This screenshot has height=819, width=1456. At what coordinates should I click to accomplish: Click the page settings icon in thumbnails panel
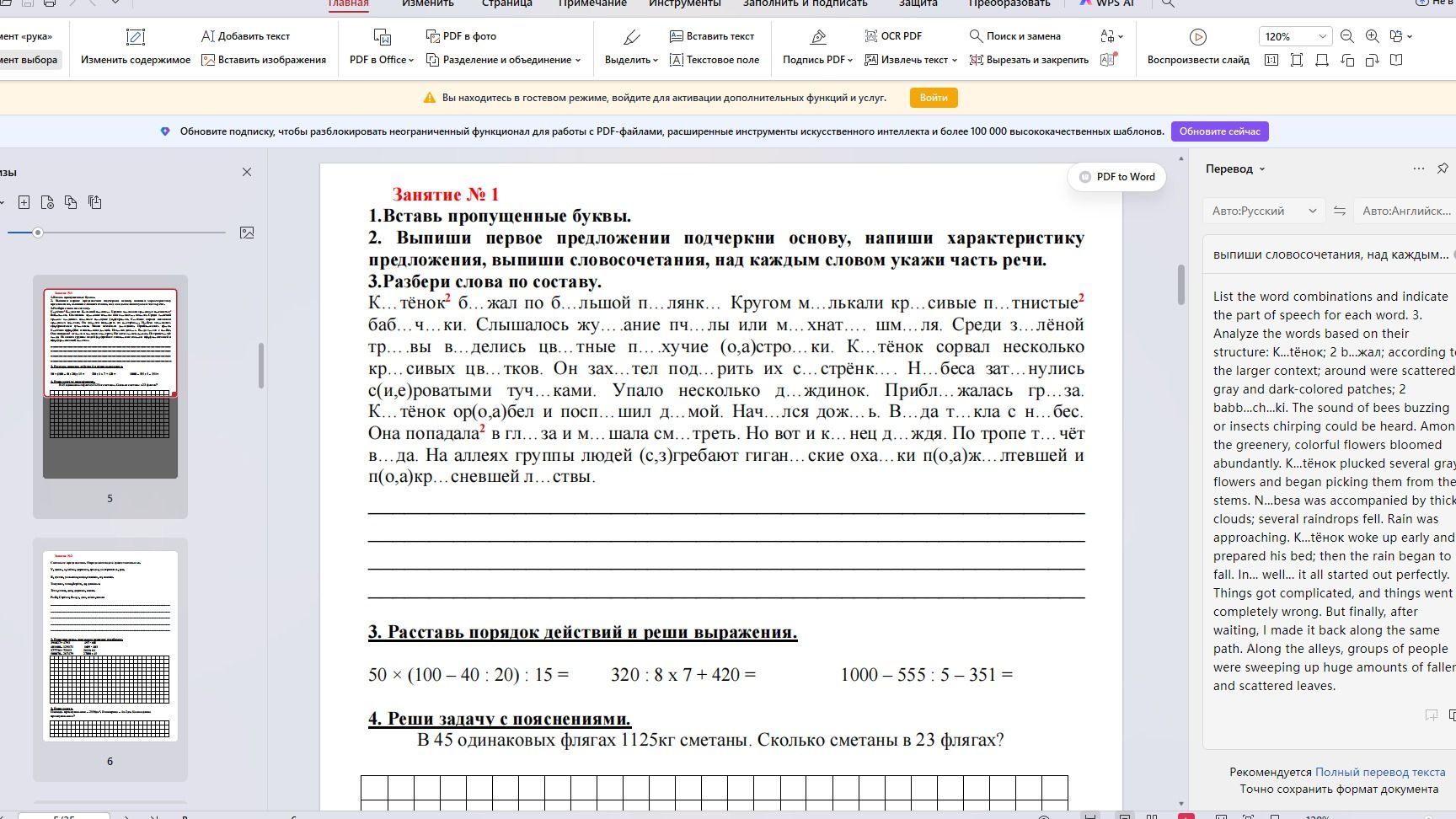coord(47,202)
